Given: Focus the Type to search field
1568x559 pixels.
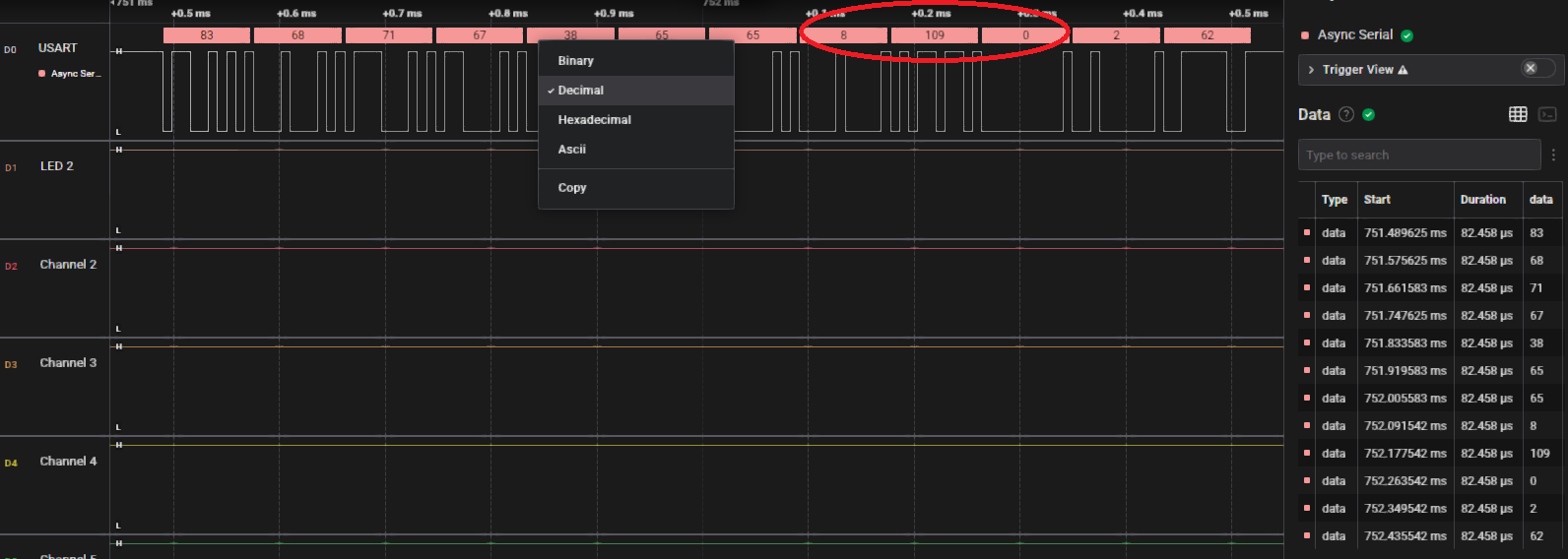Looking at the screenshot, I should tap(1418, 155).
